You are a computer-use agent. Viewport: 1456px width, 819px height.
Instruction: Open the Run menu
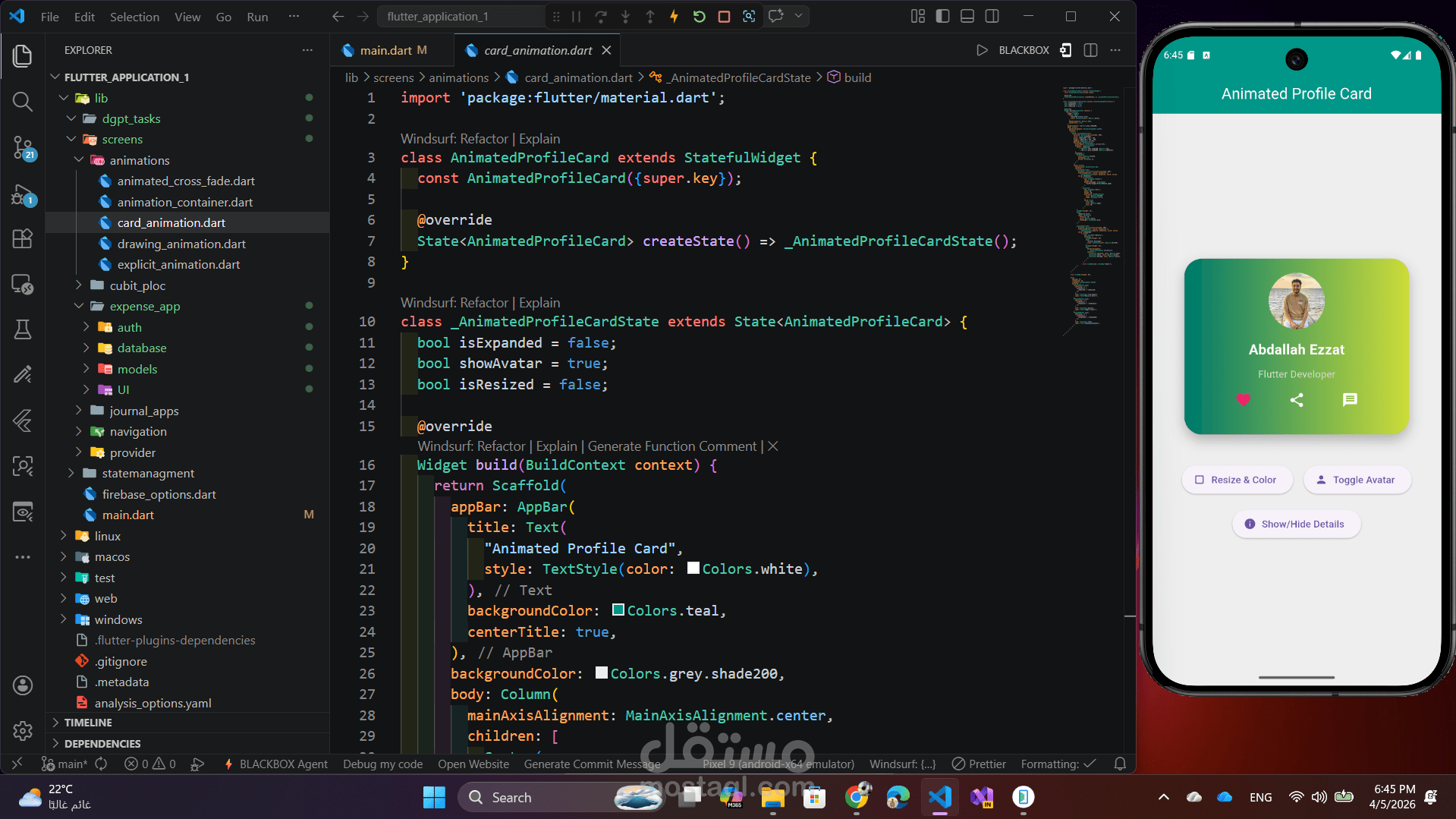click(257, 17)
